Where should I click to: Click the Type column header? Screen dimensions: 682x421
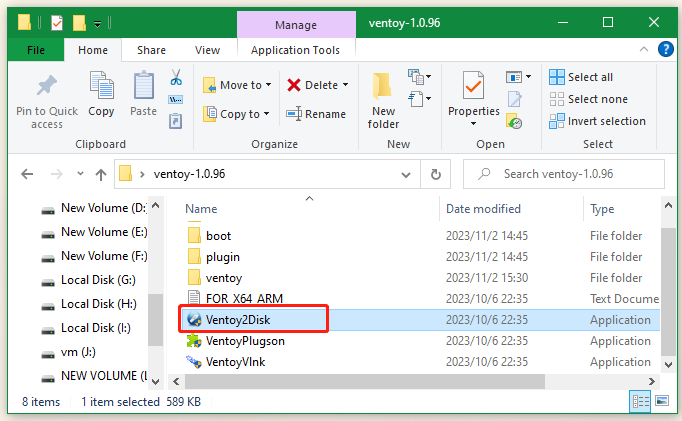coord(602,209)
